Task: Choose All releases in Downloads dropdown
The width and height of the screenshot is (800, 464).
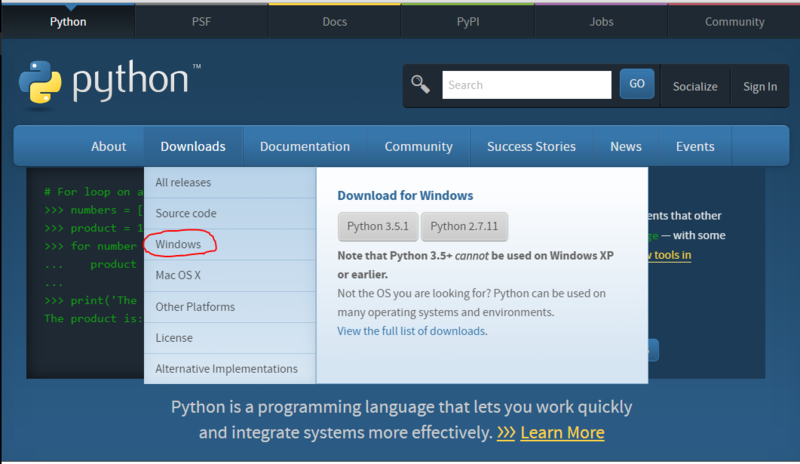Action: coord(230,182)
